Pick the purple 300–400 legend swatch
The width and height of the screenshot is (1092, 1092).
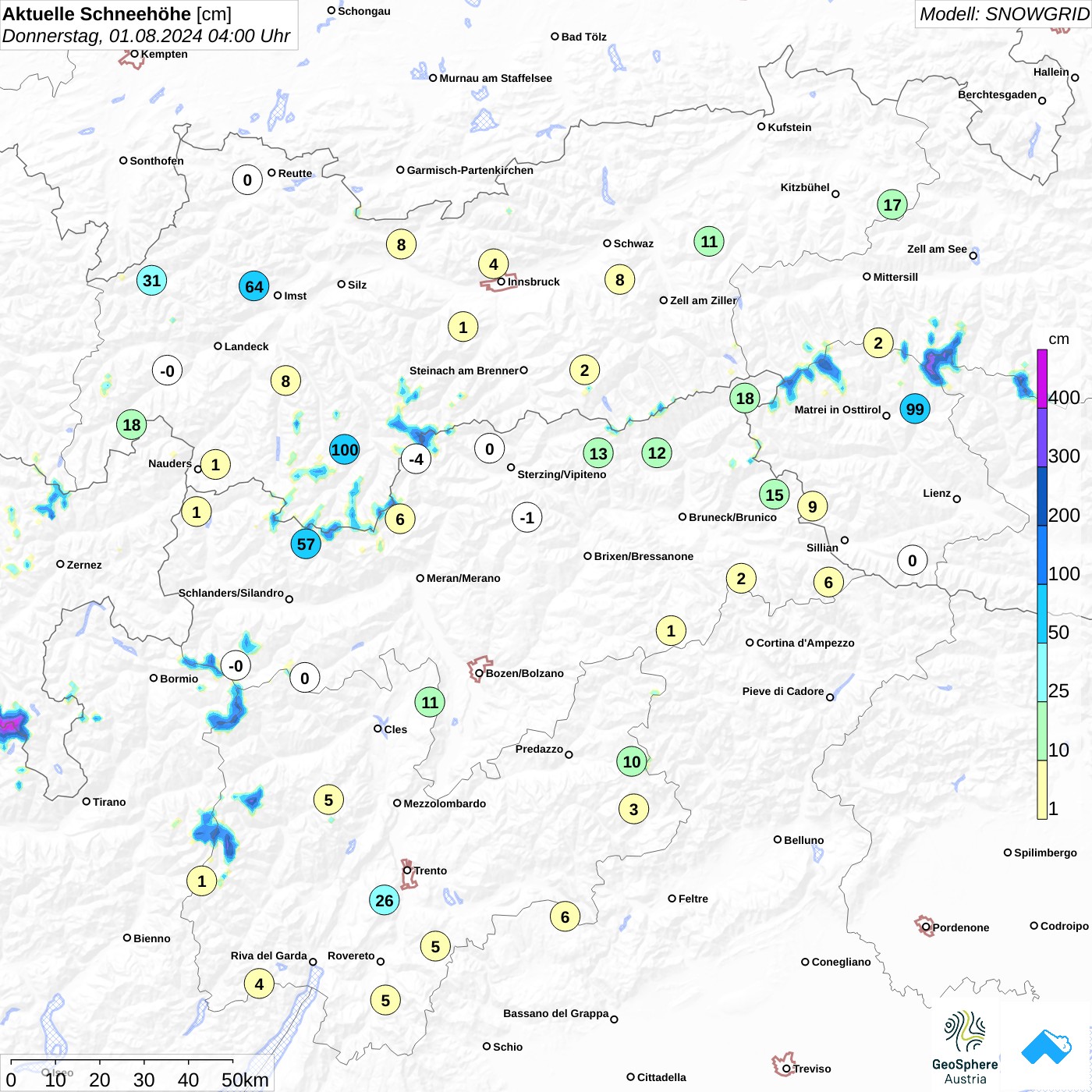coord(1042,437)
